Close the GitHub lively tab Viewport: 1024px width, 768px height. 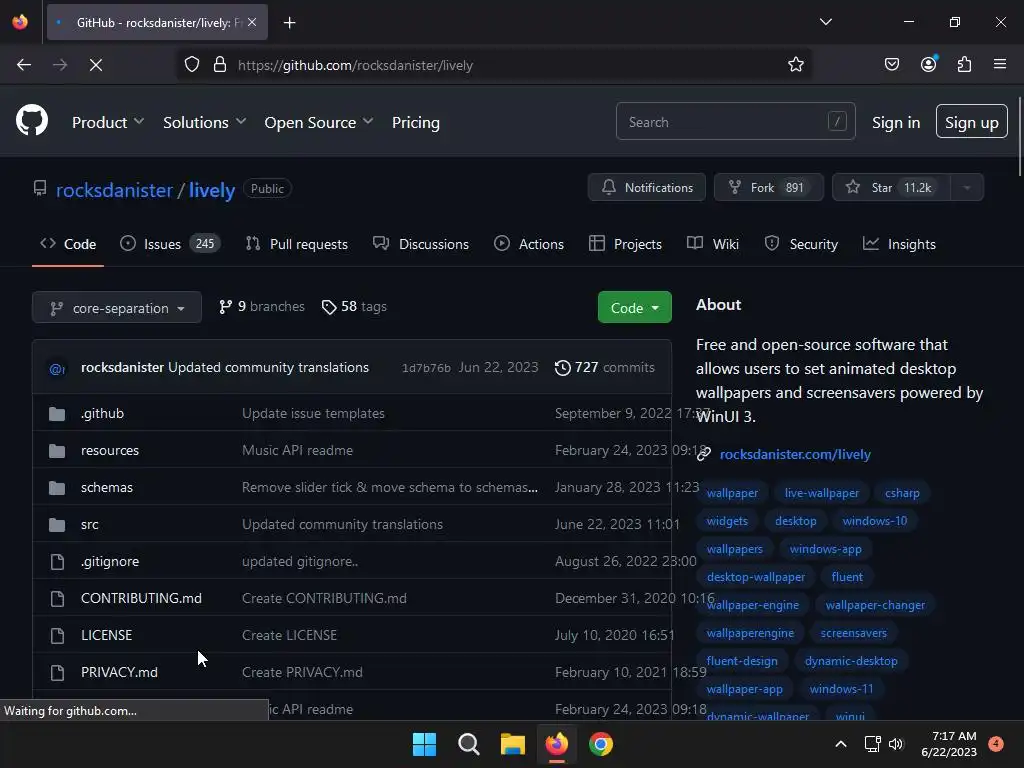252,22
